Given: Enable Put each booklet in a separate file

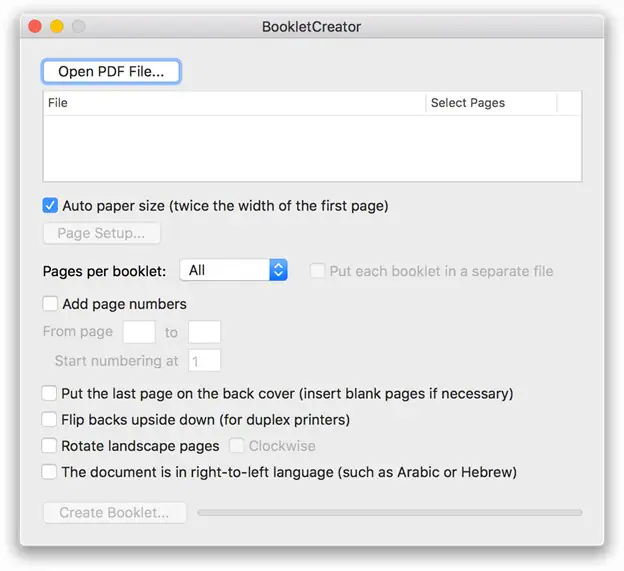Looking at the screenshot, I should coord(317,271).
